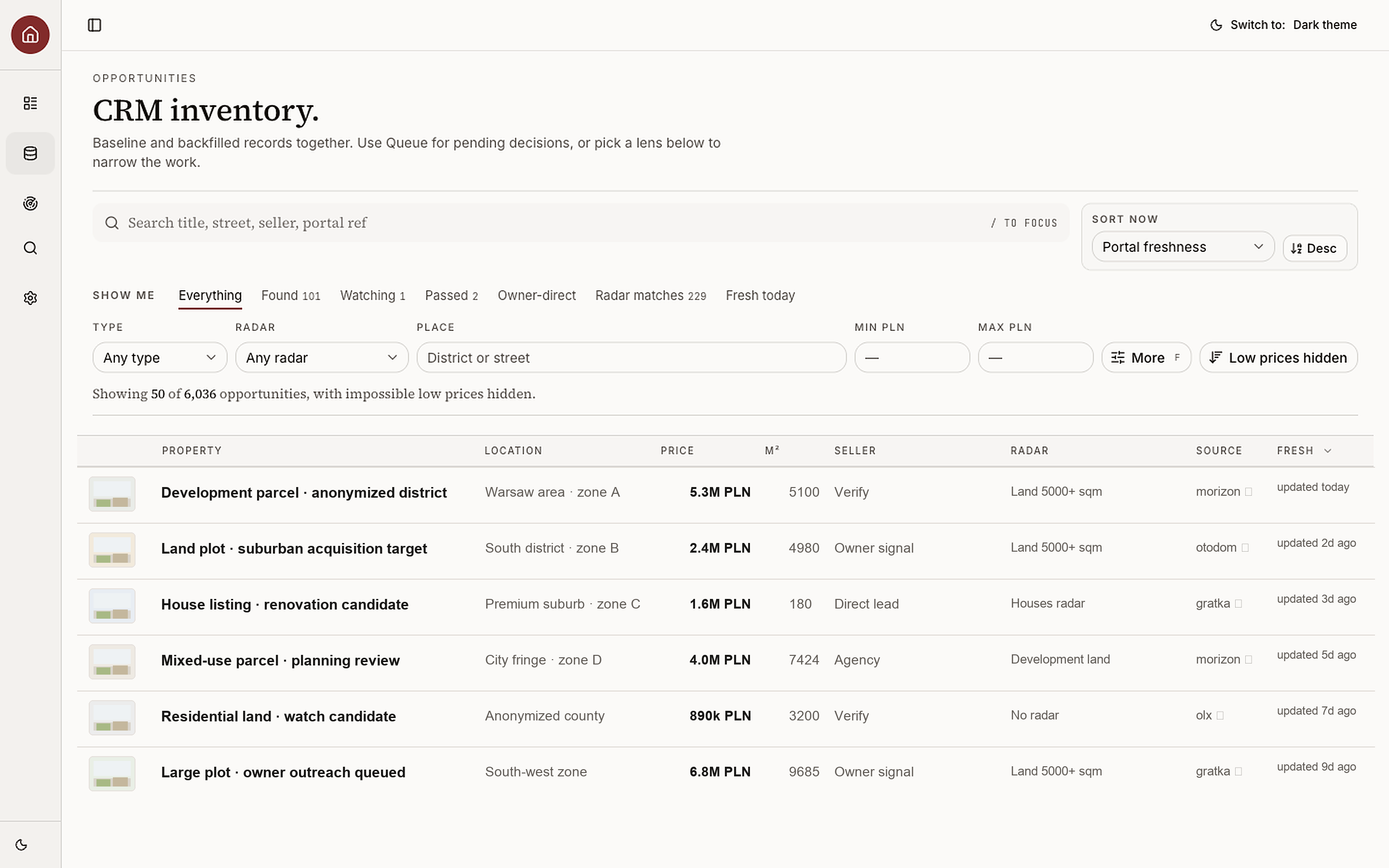Click the moon icon beside Switch to
This screenshot has width=1389, height=868.
(1216, 25)
